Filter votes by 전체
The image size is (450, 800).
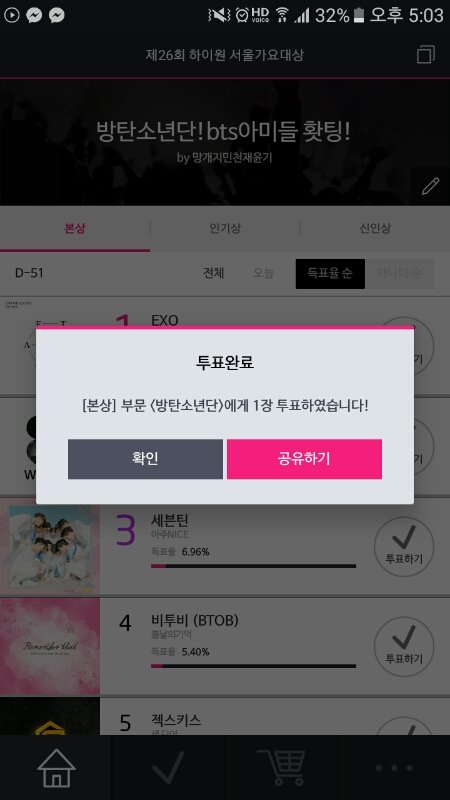pos(213,273)
